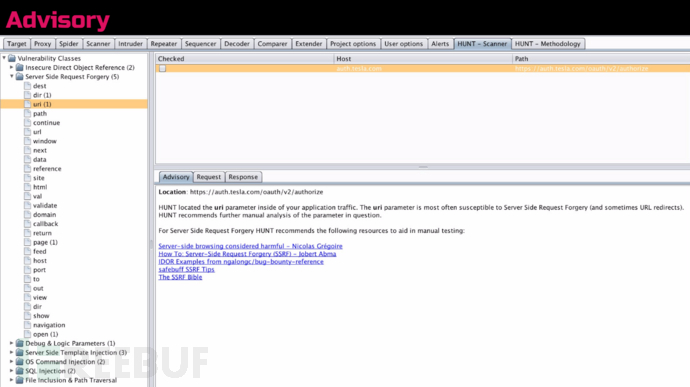
Task: Click the Server Side Template Injection folder icon
Action: (x=19, y=352)
